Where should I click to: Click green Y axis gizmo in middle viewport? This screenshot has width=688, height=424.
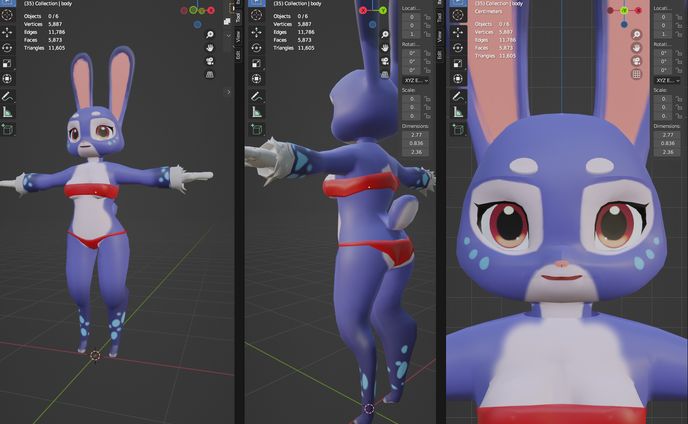click(x=383, y=10)
